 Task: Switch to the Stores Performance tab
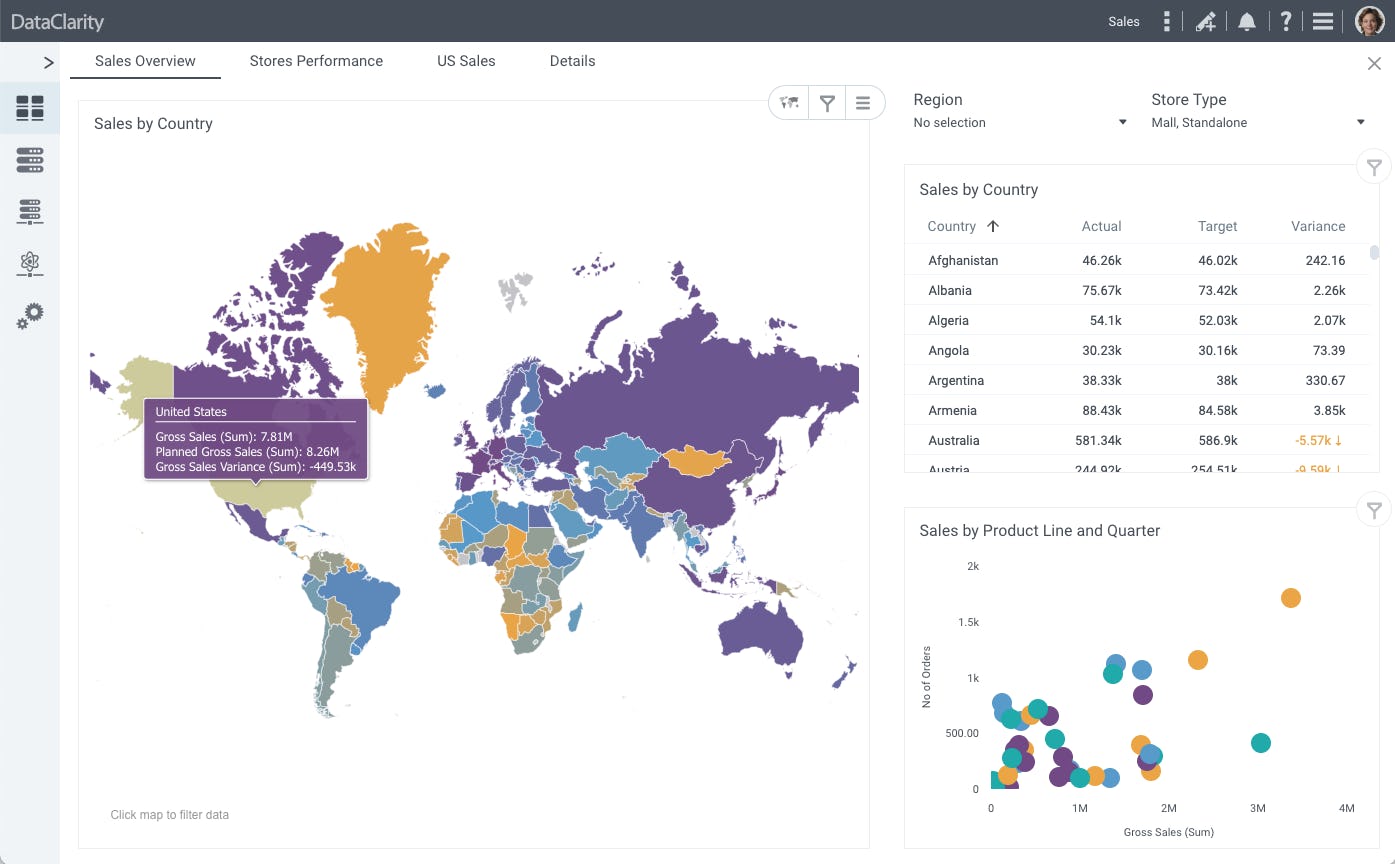pyautogui.click(x=316, y=61)
